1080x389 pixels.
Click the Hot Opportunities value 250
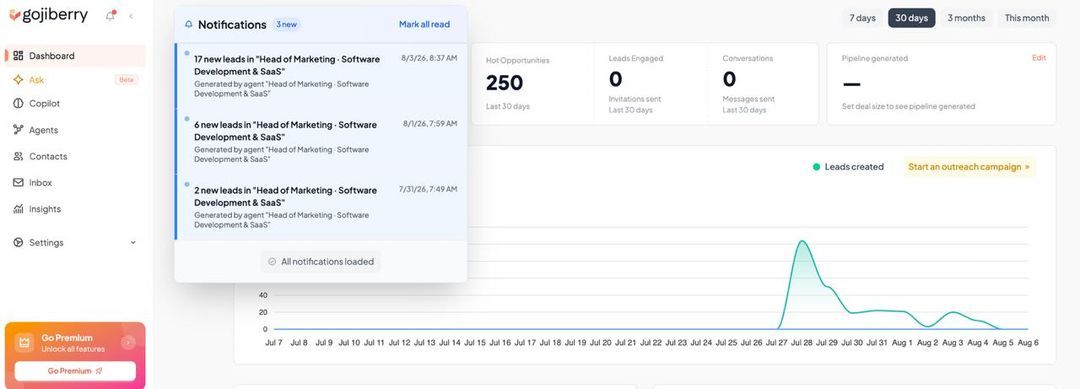(x=504, y=83)
